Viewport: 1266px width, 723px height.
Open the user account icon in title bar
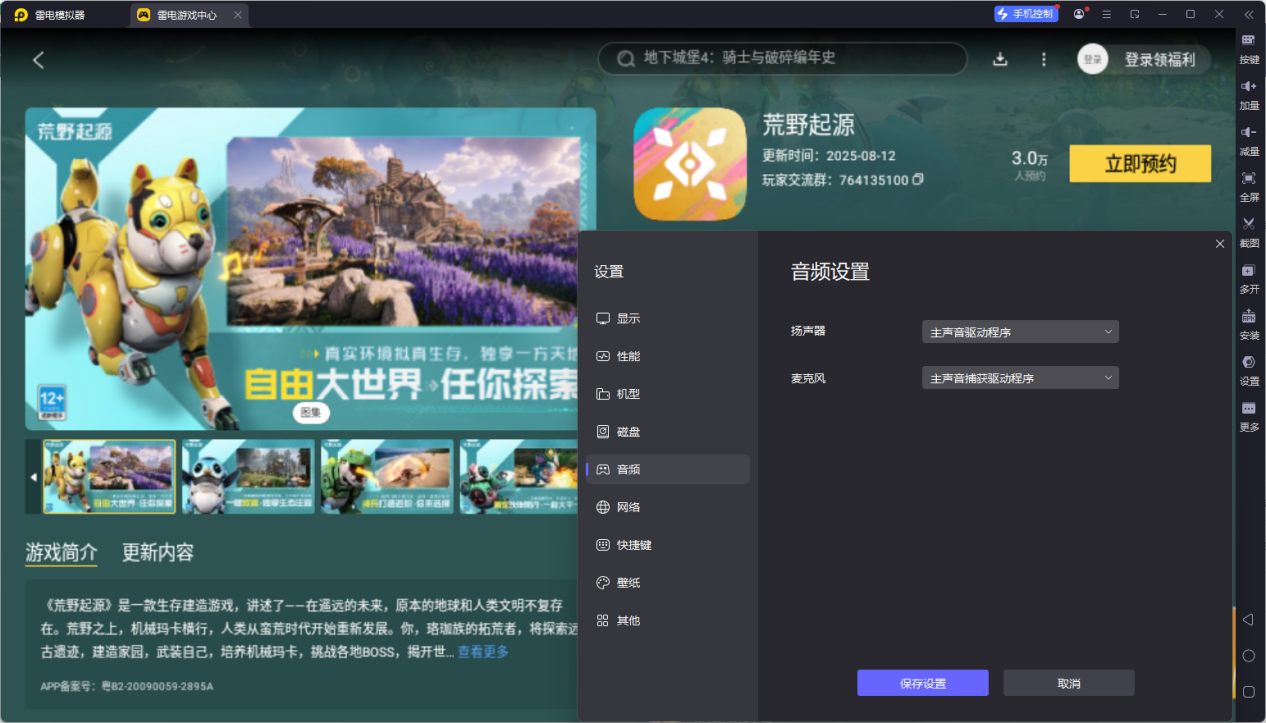click(x=1079, y=14)
